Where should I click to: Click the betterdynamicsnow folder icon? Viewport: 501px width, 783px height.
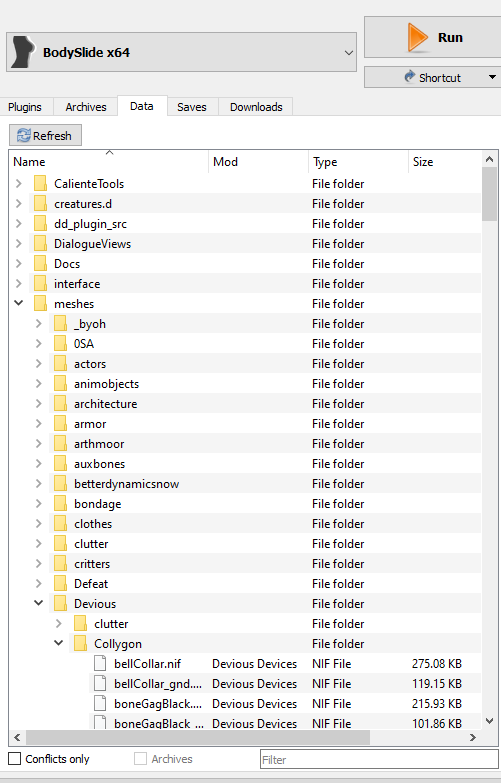coord(60,483)
